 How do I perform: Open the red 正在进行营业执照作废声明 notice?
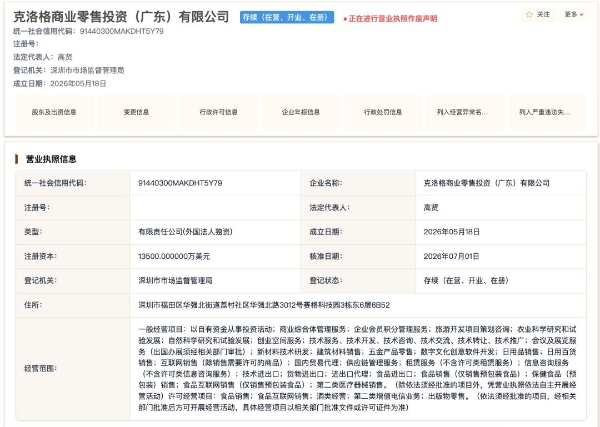pos(390,18)
